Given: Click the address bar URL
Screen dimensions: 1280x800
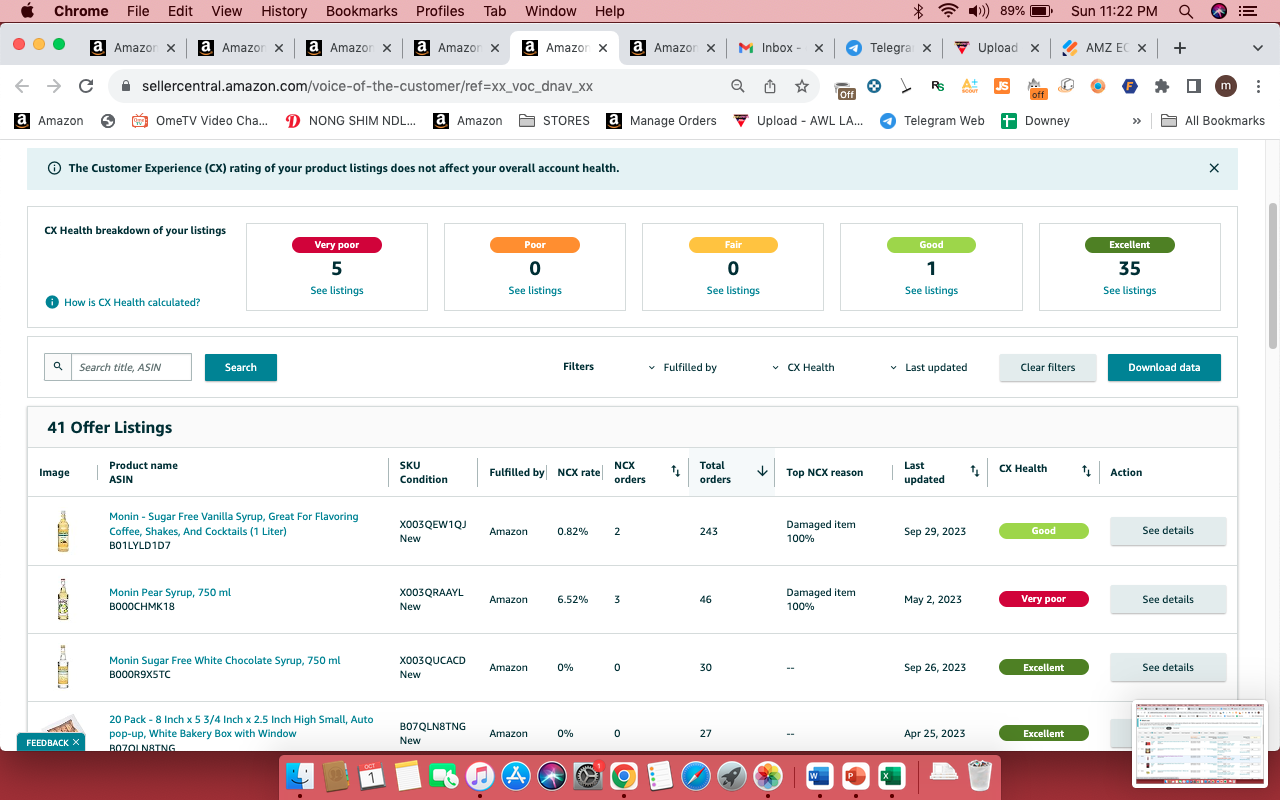Looking at the screenshot, I should point(367,86).
